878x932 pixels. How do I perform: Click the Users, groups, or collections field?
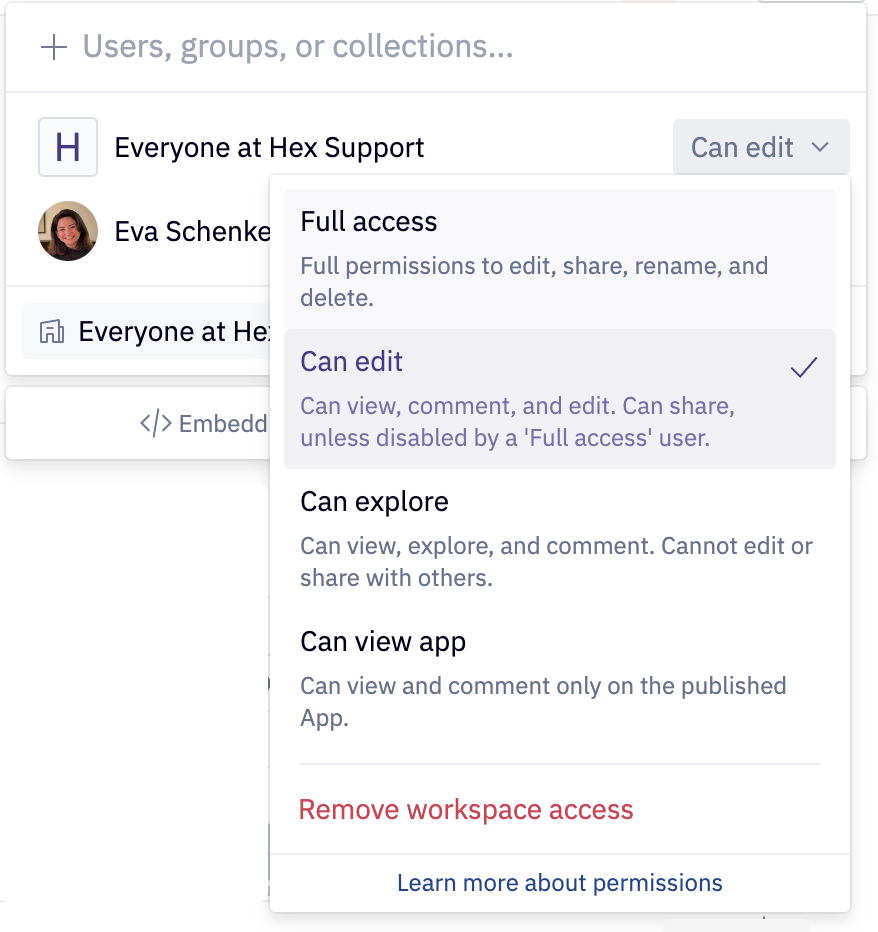point(300,47)
